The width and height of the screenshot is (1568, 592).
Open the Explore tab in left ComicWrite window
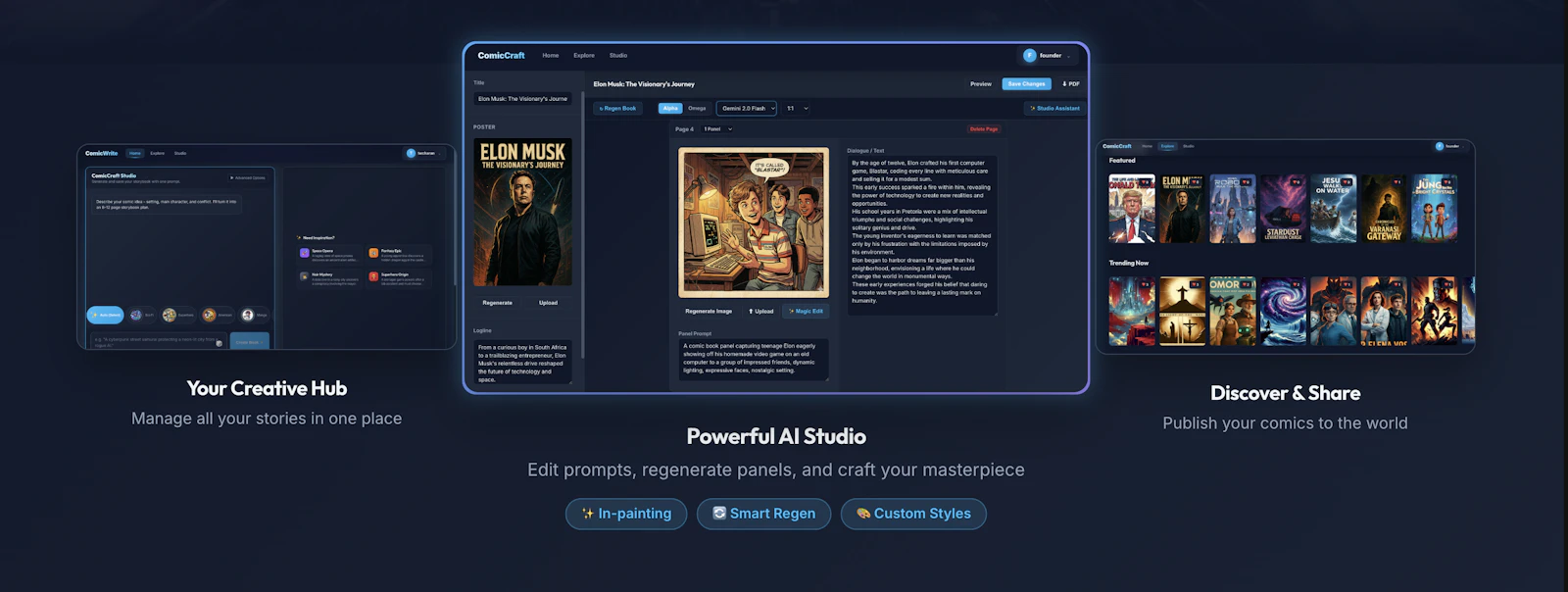tap(158, 153)
